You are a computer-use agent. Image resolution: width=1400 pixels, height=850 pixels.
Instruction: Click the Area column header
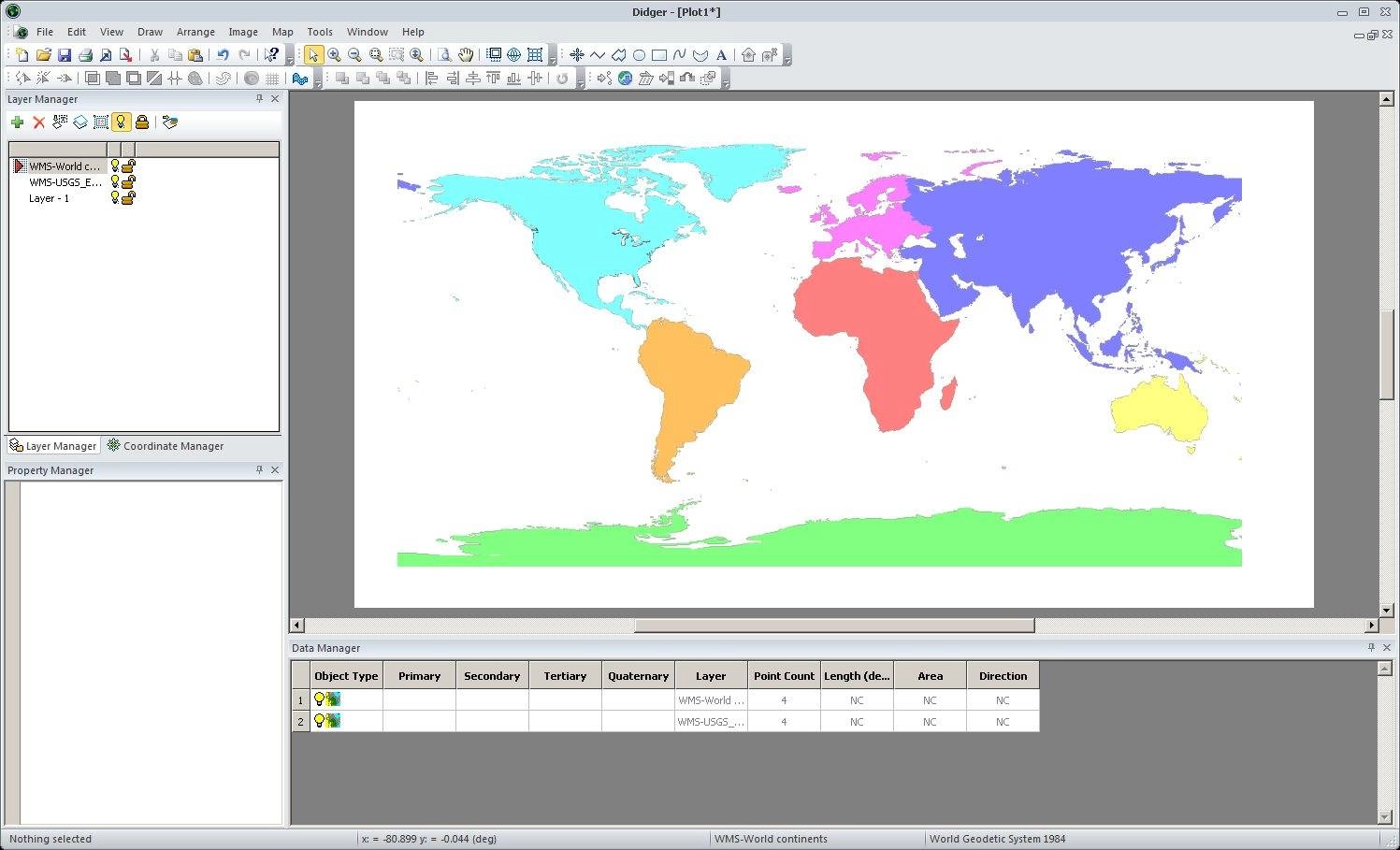pyautogui.click(x=930, y=676)
